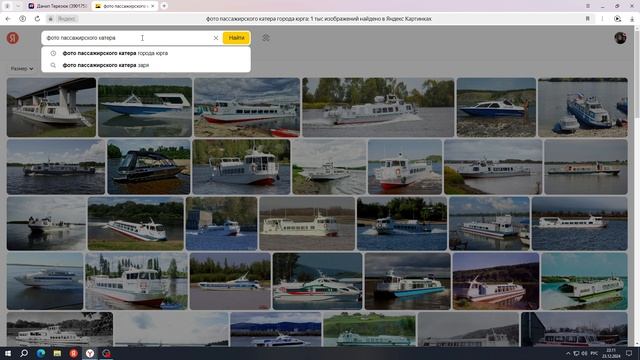The height and width of the screenshot is (360, 640).
Task: Switch to the Данил Терехов tab
Action: click(x=58, y=6)
